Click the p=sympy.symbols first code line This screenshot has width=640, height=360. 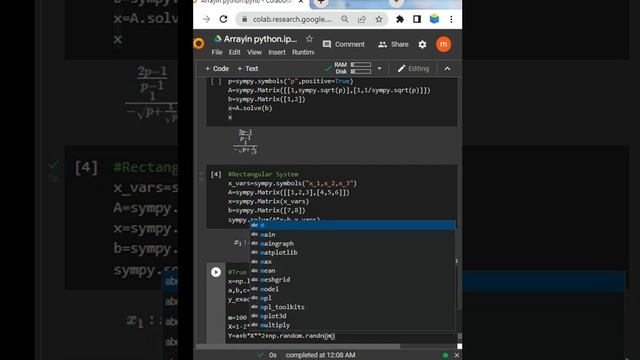(290, 81)
